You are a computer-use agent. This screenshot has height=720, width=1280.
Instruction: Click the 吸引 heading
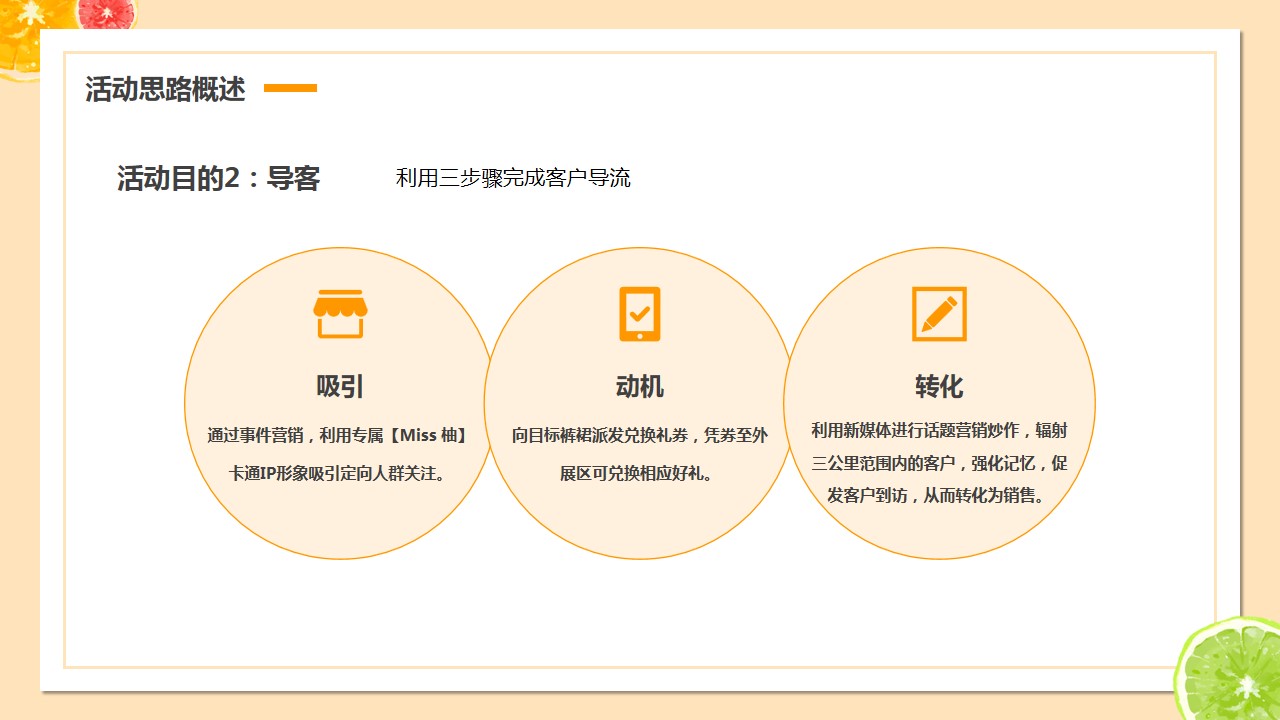(340, 387)
